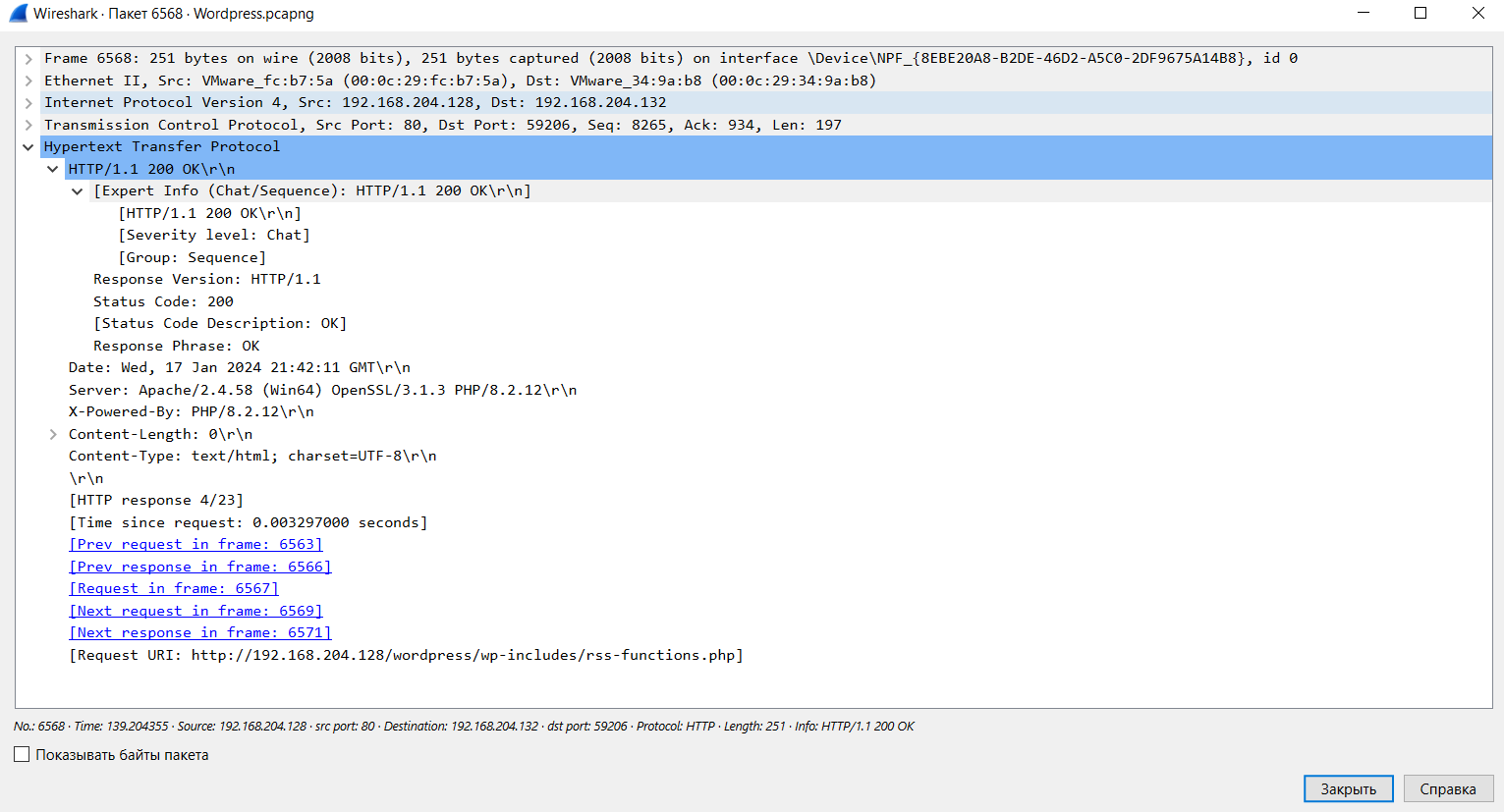Screen dimensions: 1504x812
Task: Expand the Content-Length header row
Action: pyautogui.click(x=53, y=434)
